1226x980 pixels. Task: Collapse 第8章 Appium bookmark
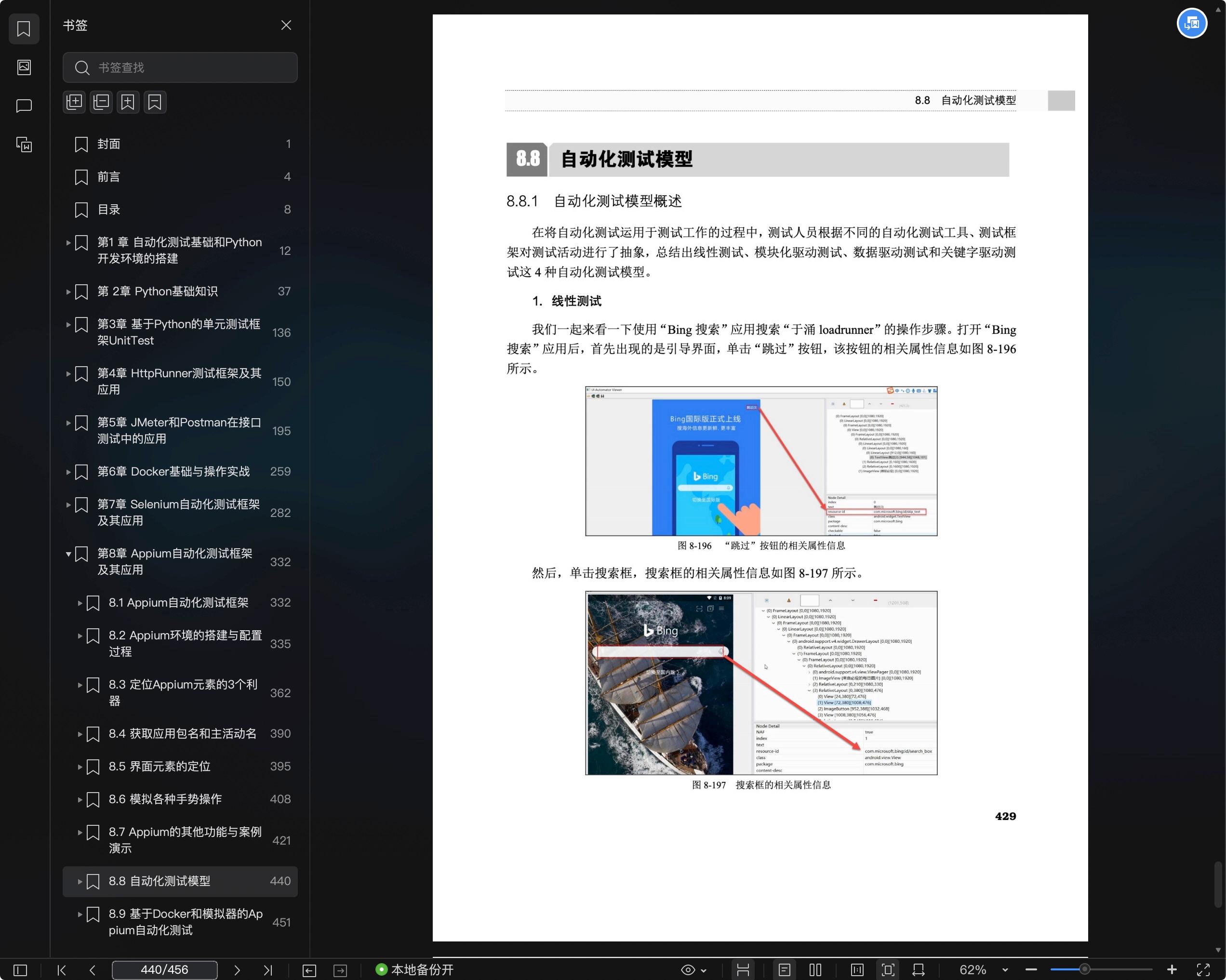coord(68,554)
